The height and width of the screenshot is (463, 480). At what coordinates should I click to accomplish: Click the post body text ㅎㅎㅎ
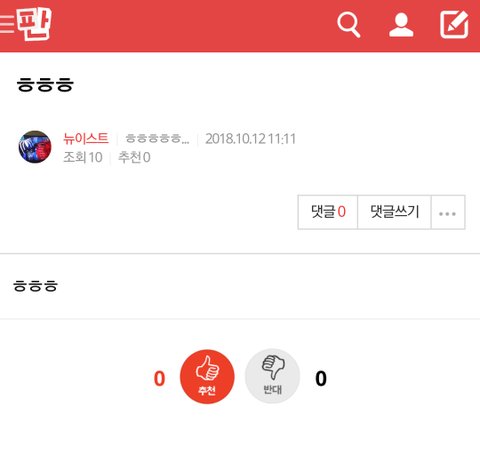pyautogui.click(x=36, y=286)
